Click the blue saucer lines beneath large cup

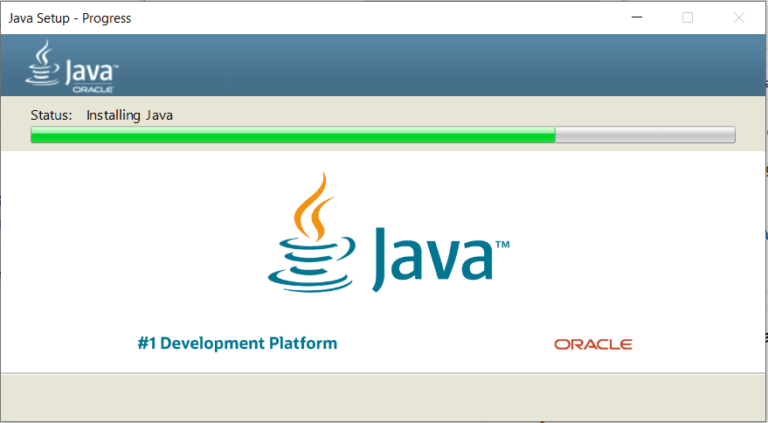click(309, 272)
